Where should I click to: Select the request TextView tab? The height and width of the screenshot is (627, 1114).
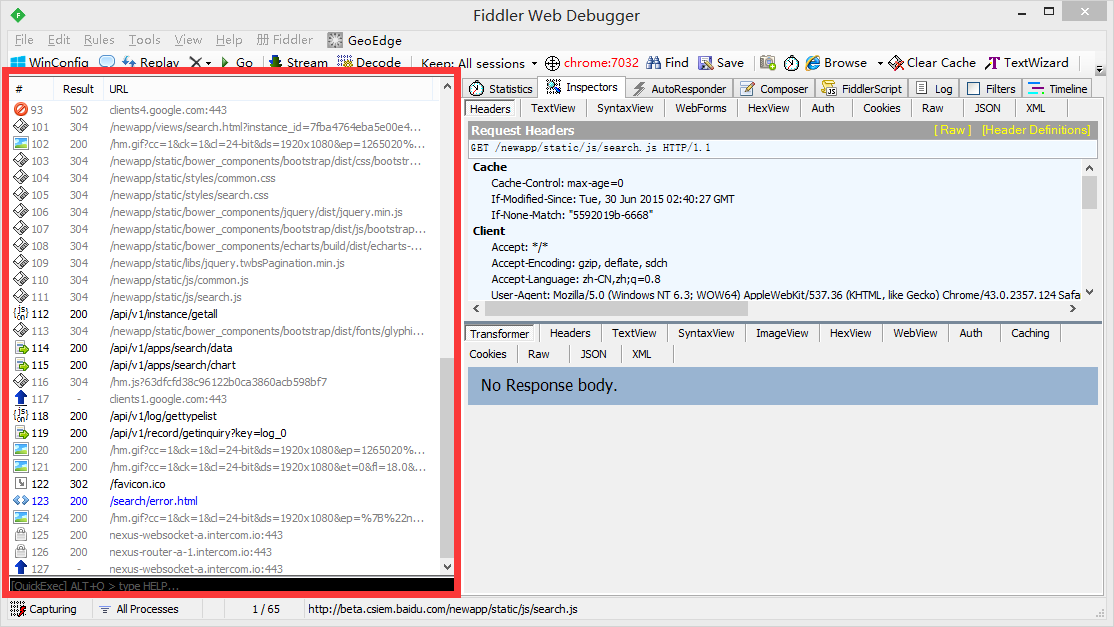[x=553, y=108]
